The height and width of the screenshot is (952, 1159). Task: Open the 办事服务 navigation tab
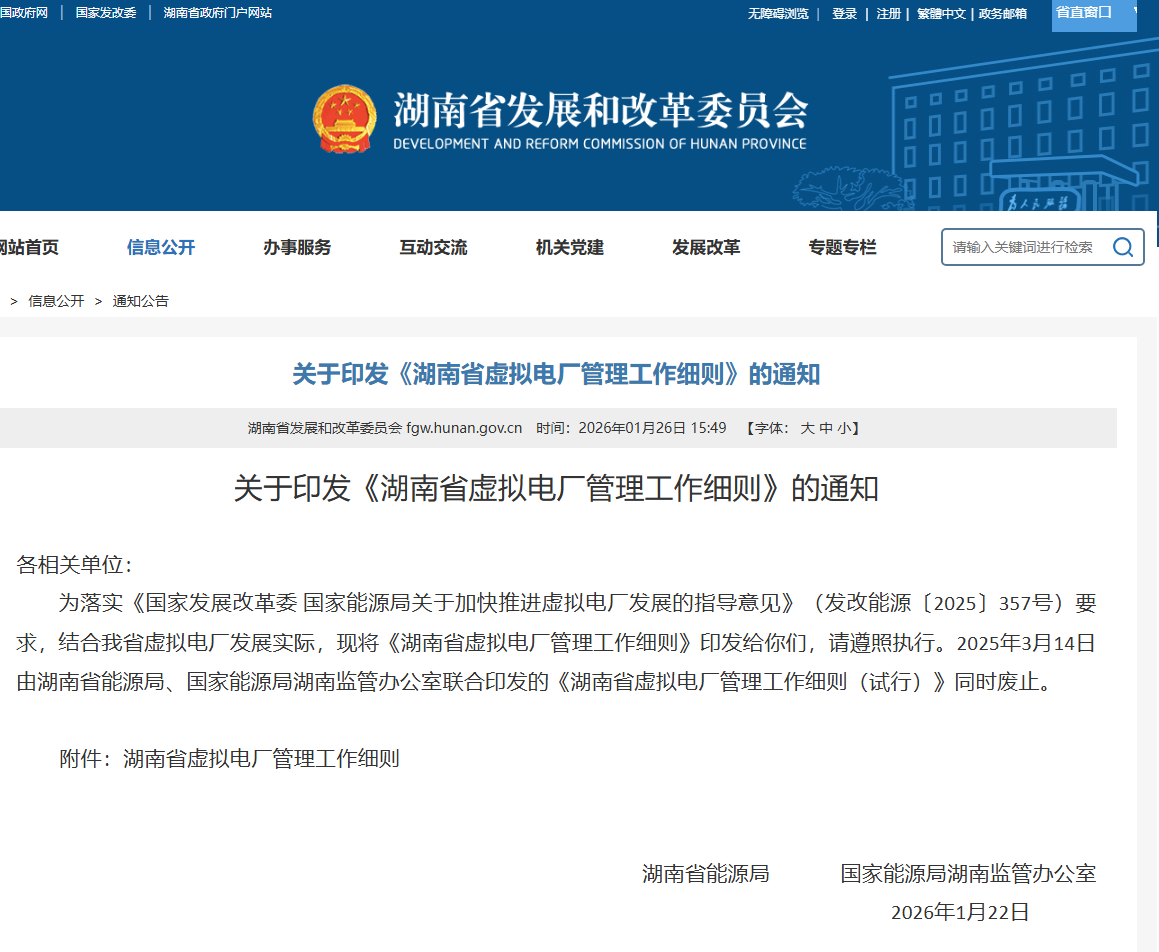(x=297, y=247)
